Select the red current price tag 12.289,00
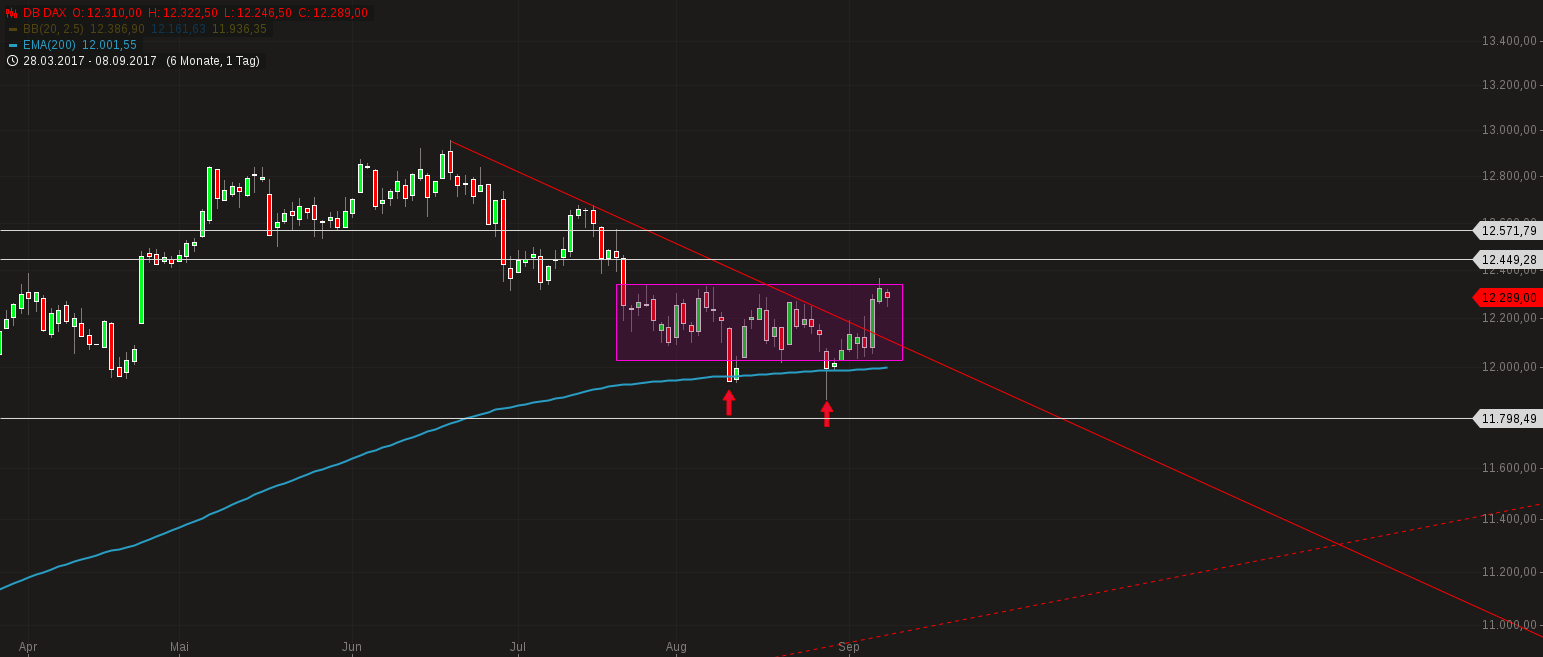 tap(1508, 297)
